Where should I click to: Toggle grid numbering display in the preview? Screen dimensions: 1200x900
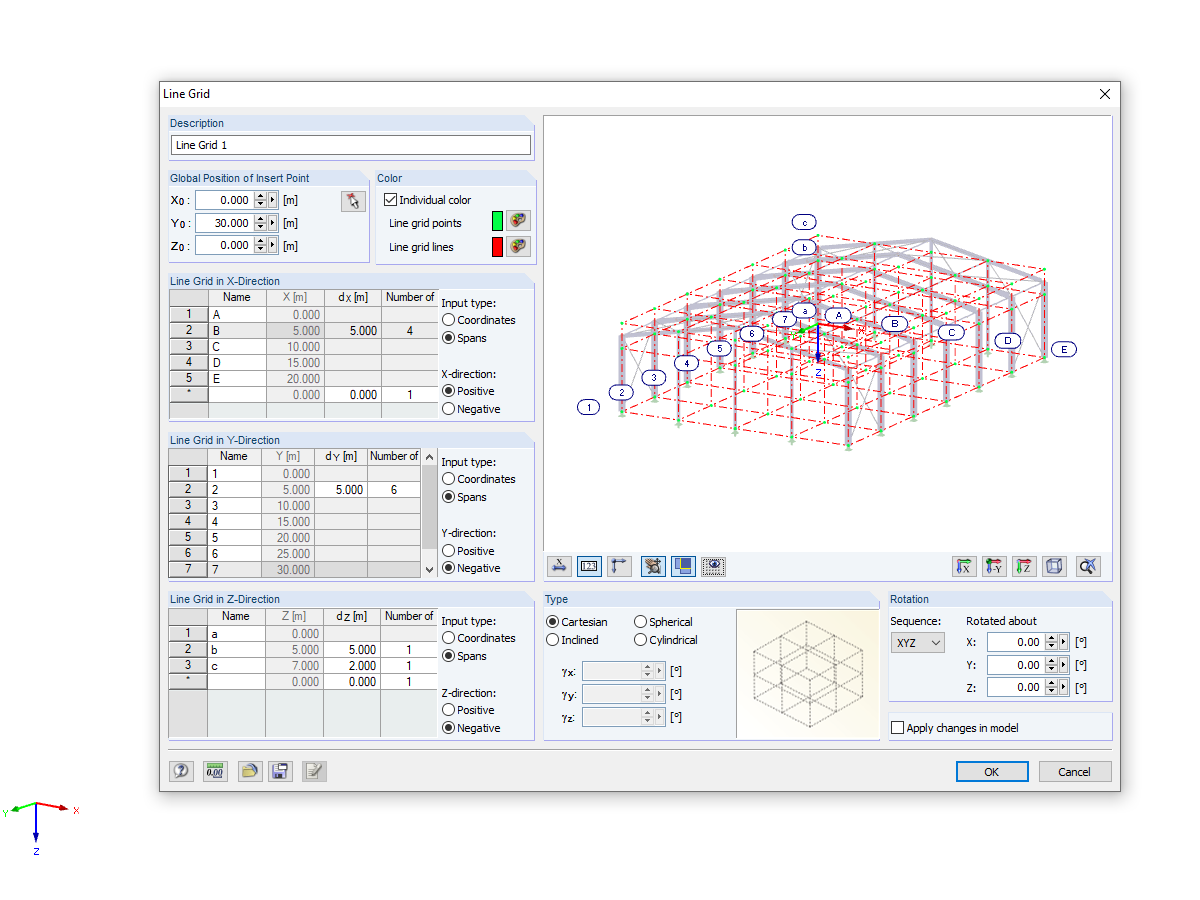pos(589,566)
